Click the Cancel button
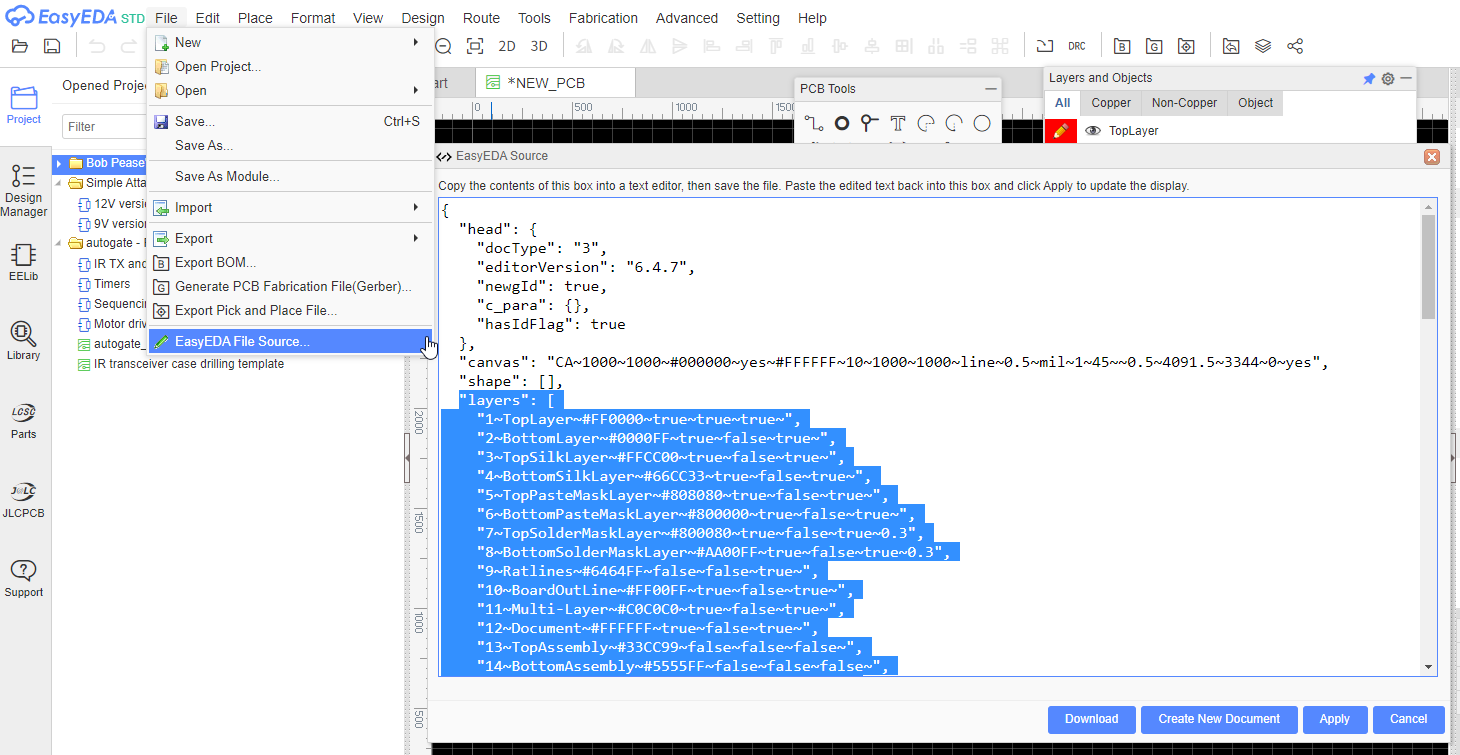This screenshot has height=755, width=1460. coord(1408,719)
